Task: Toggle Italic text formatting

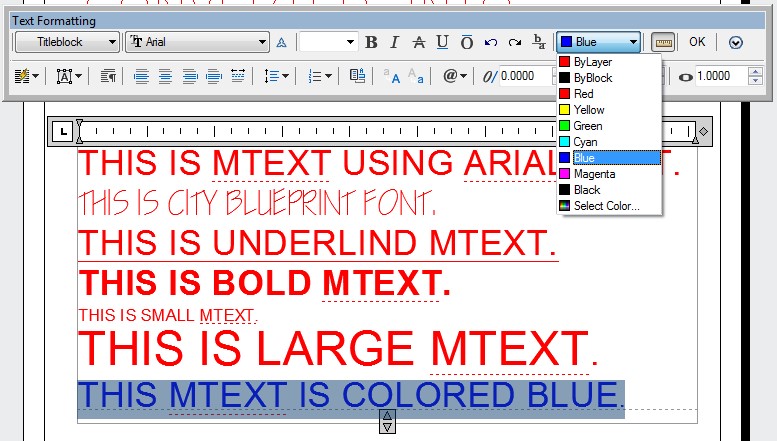Action: coord(395,42)
